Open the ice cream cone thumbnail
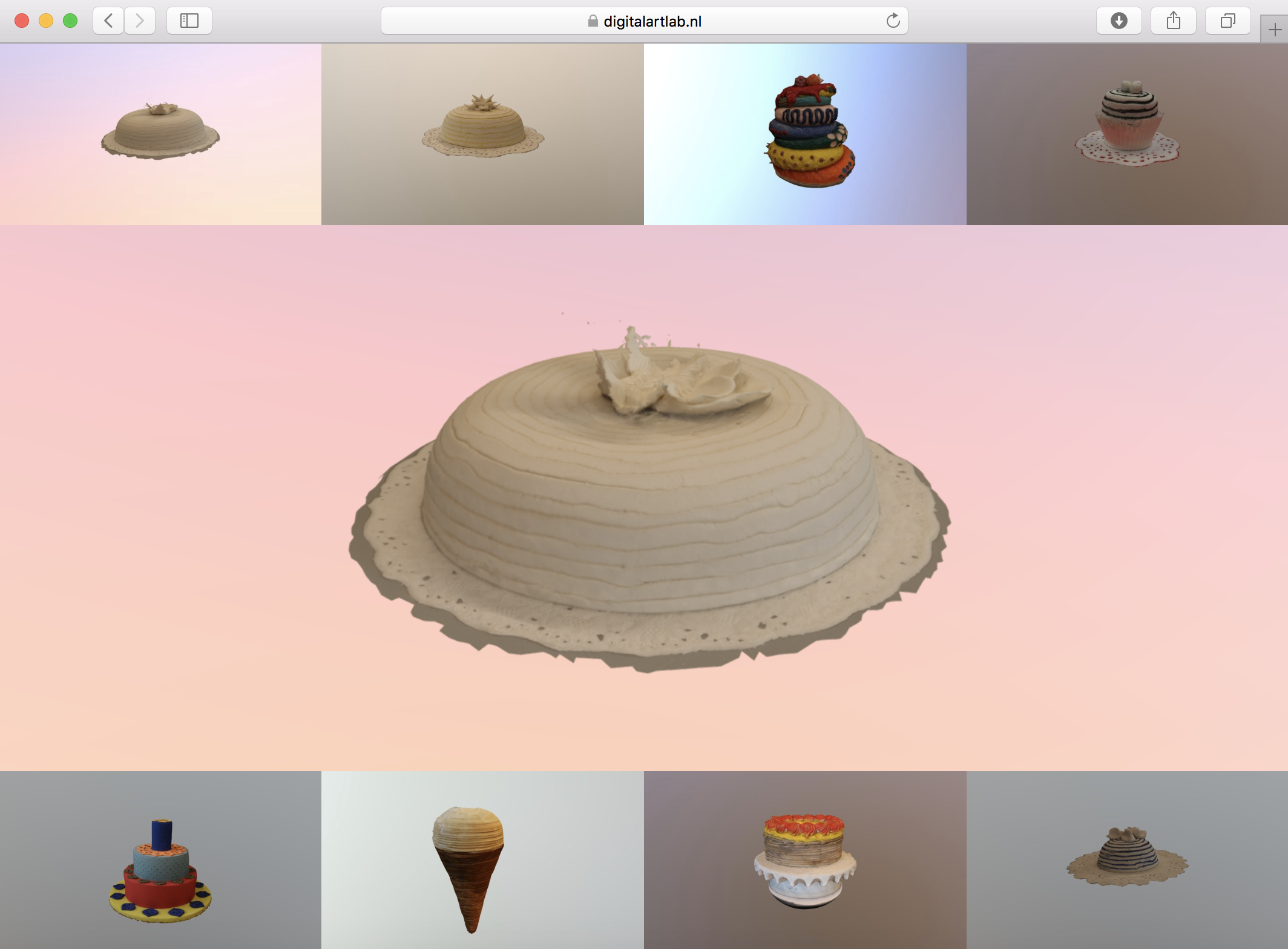The image size is (1288, 949). (x=482, y=860)
